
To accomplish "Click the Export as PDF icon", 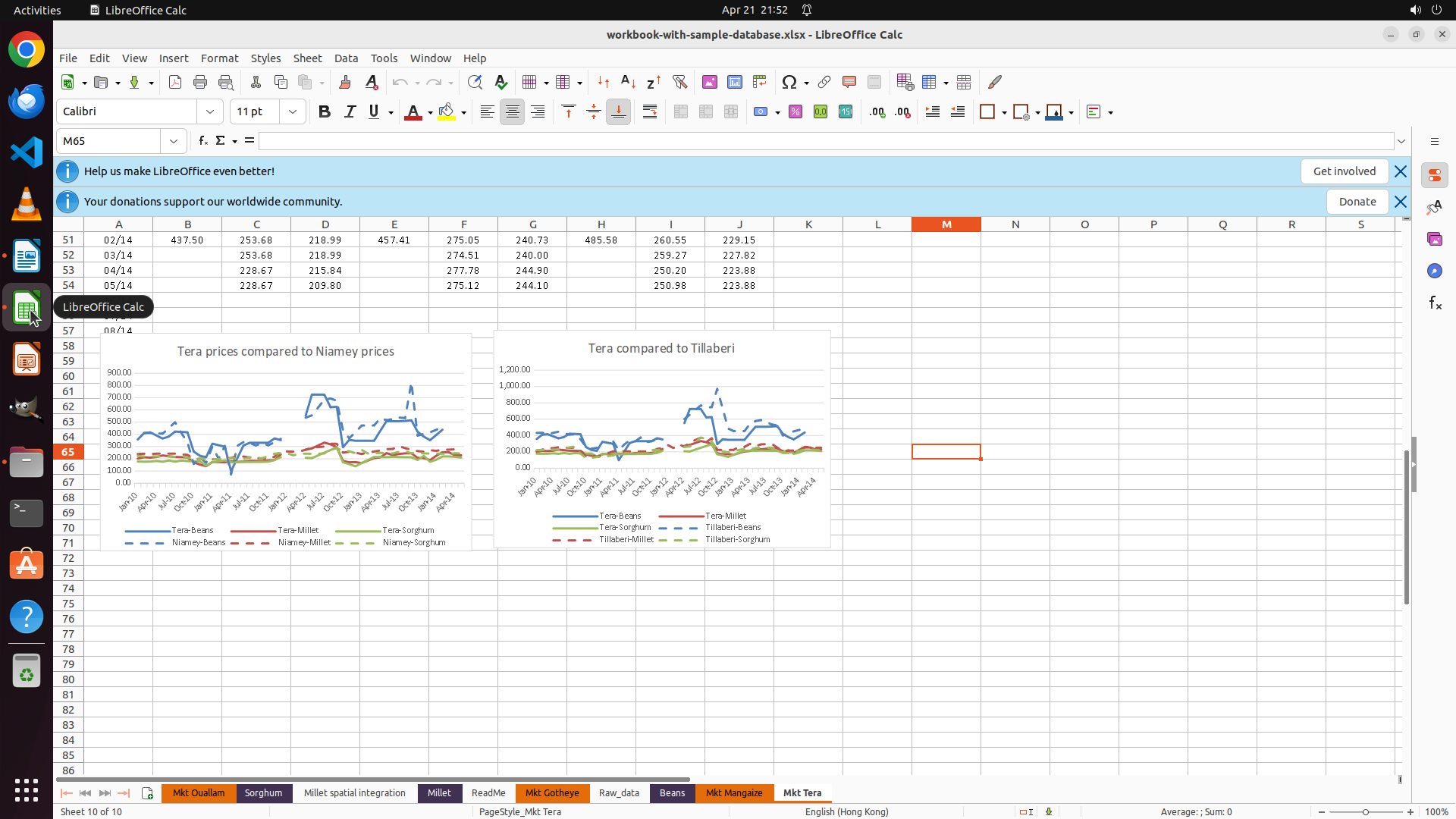I will pos(175,82).
